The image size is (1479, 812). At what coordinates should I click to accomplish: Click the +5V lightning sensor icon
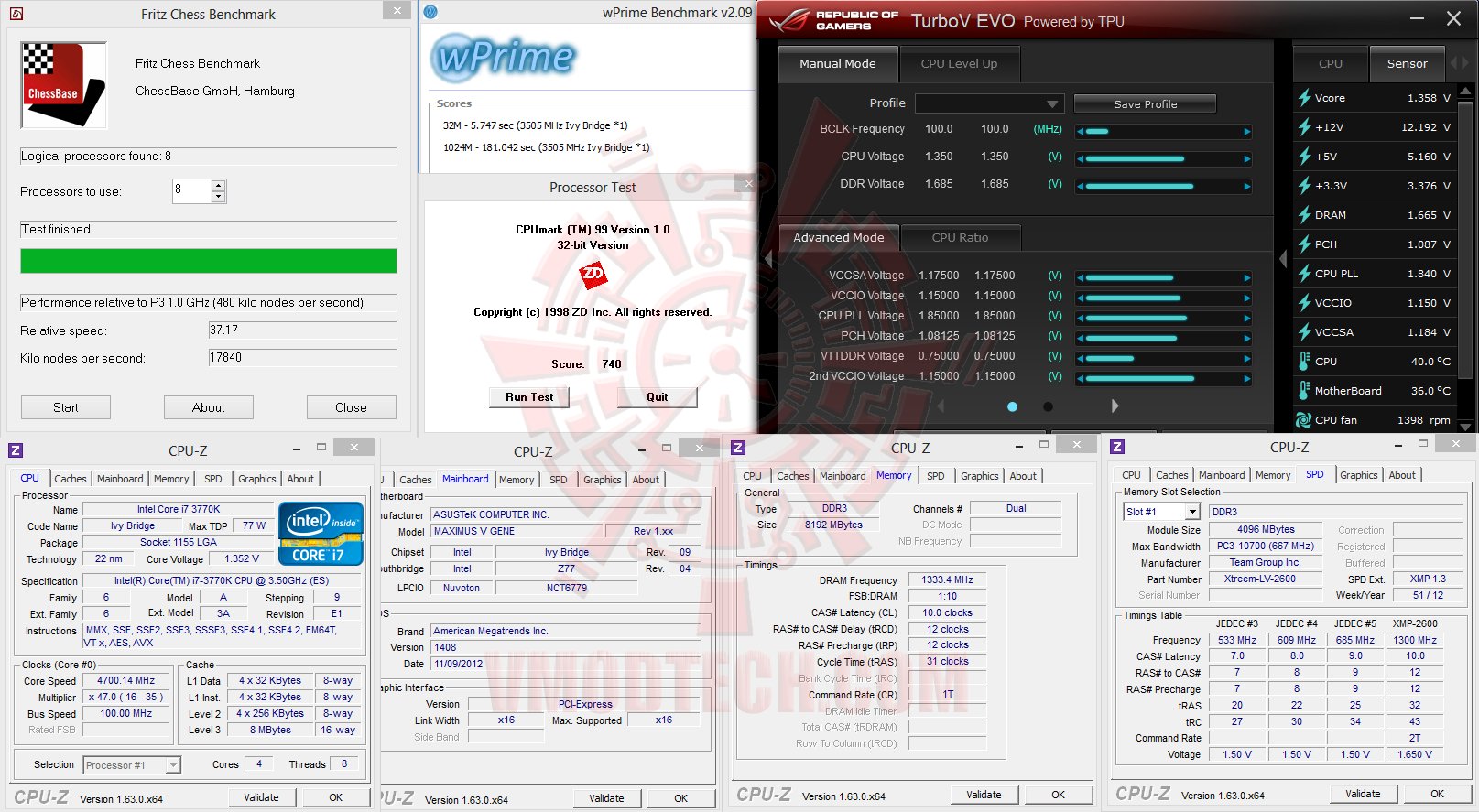click(x=1304, y=157)
